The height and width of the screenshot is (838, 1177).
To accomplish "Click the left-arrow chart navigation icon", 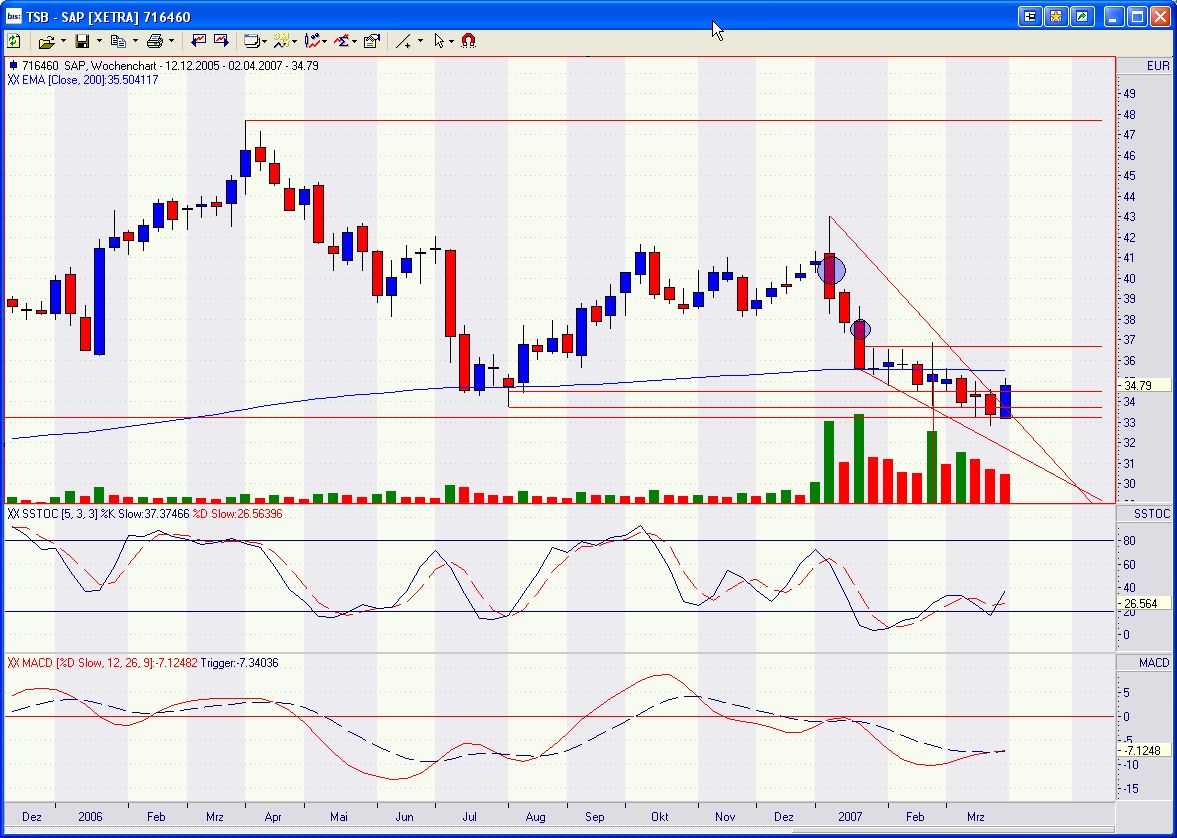I will 198,41.
